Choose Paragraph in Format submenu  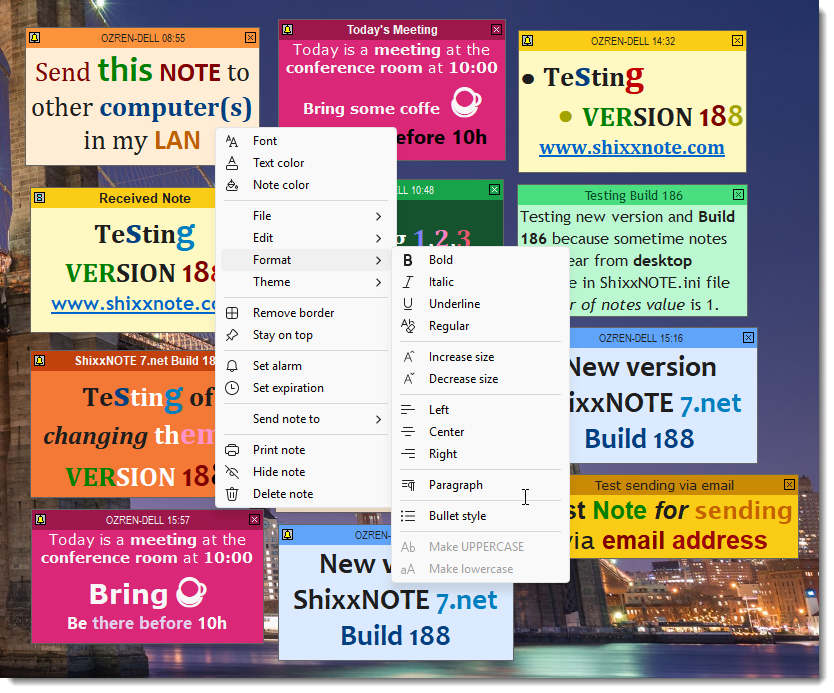480,485
